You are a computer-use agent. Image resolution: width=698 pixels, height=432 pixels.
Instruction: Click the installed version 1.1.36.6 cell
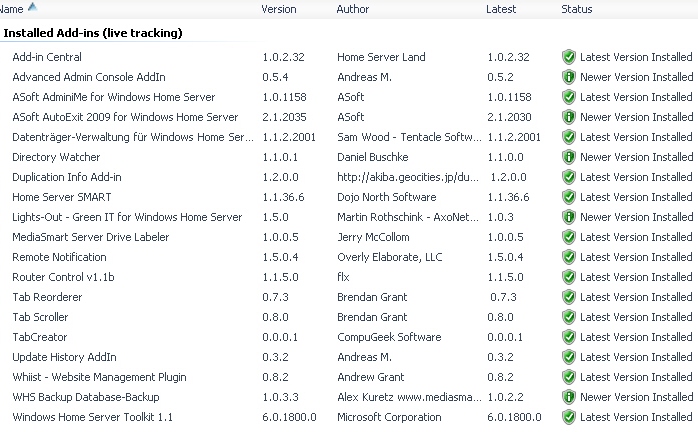click(283, 197)
